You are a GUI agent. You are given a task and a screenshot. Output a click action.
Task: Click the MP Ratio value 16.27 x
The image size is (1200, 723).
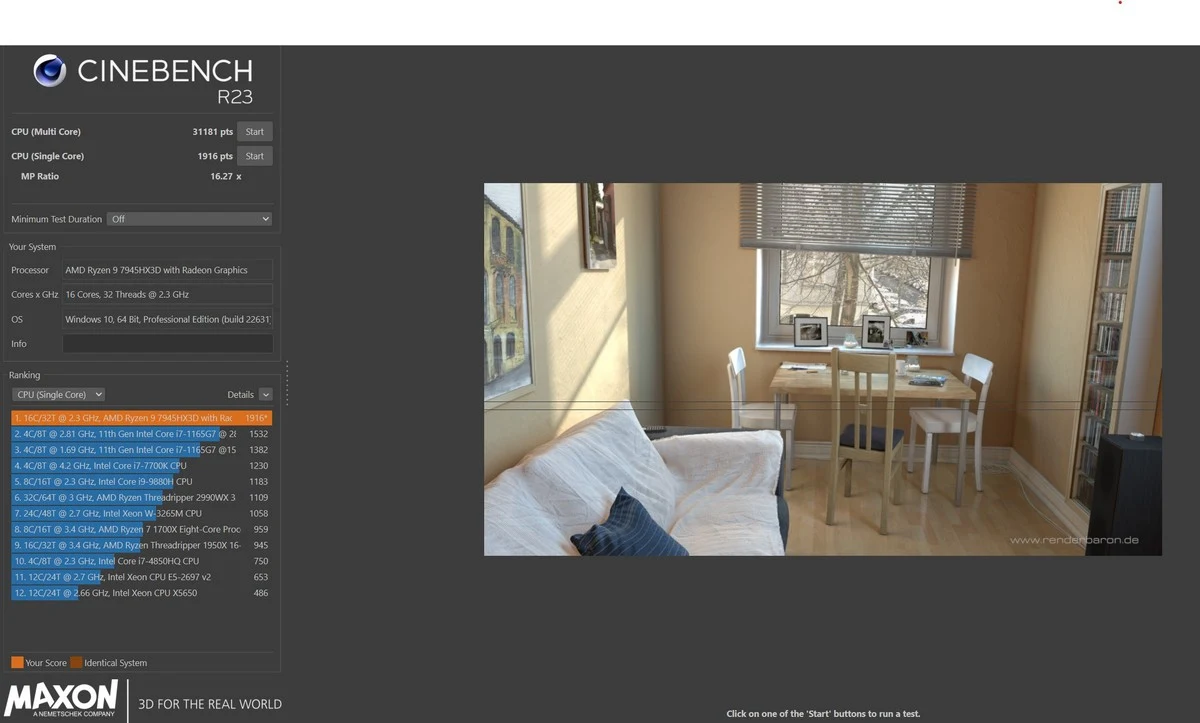(225, 176)
